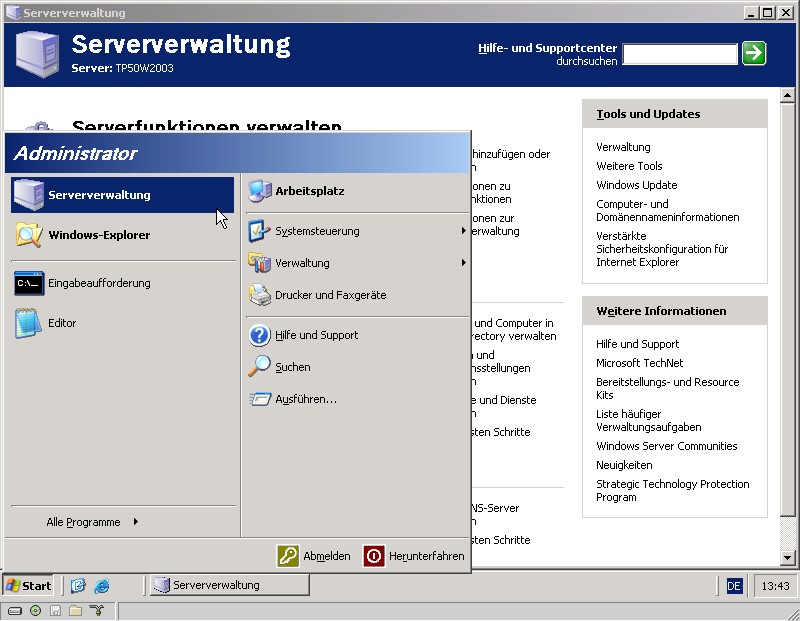Click the Start button

pos(29,585)
